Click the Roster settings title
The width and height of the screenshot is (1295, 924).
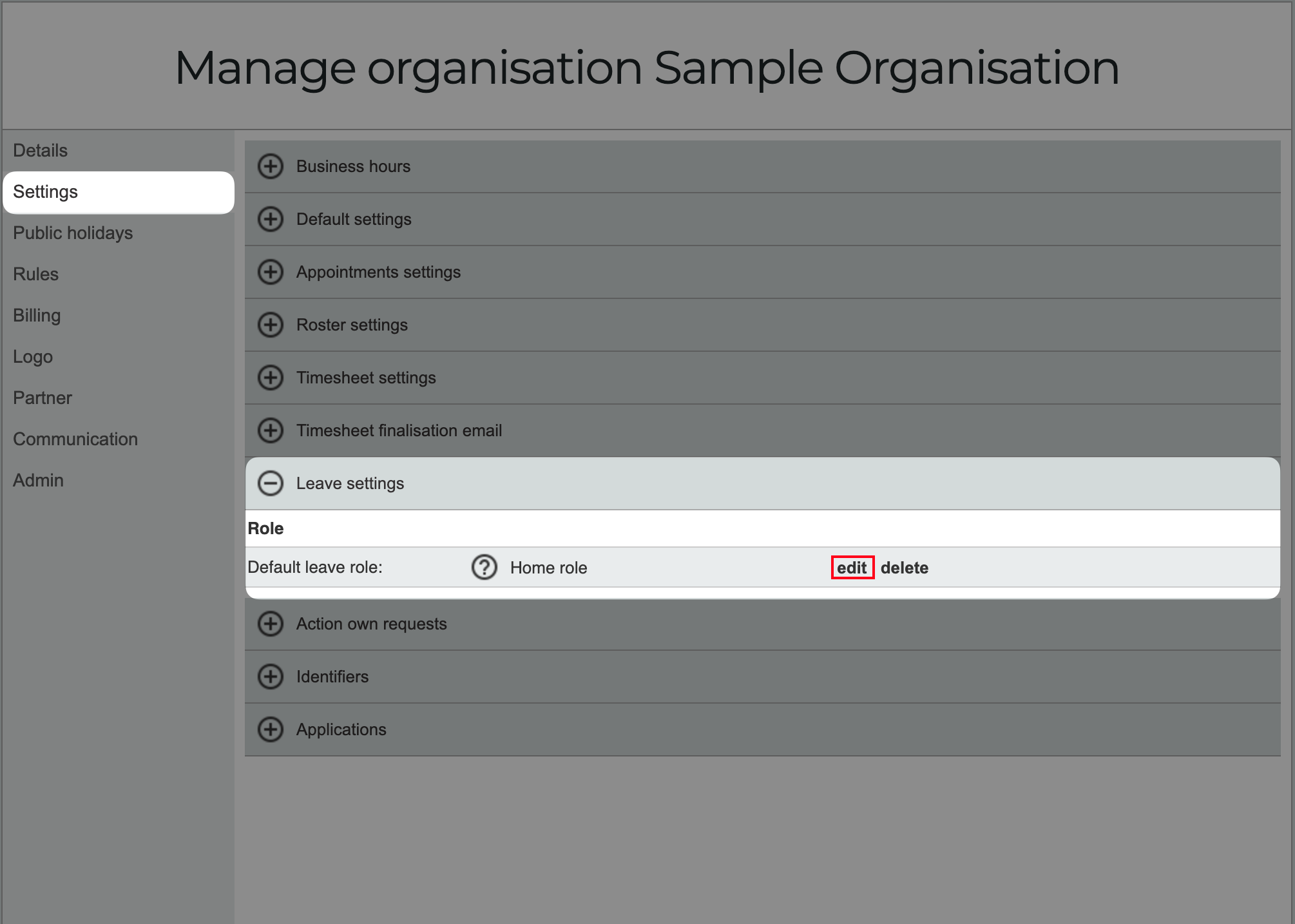point(352,325)
